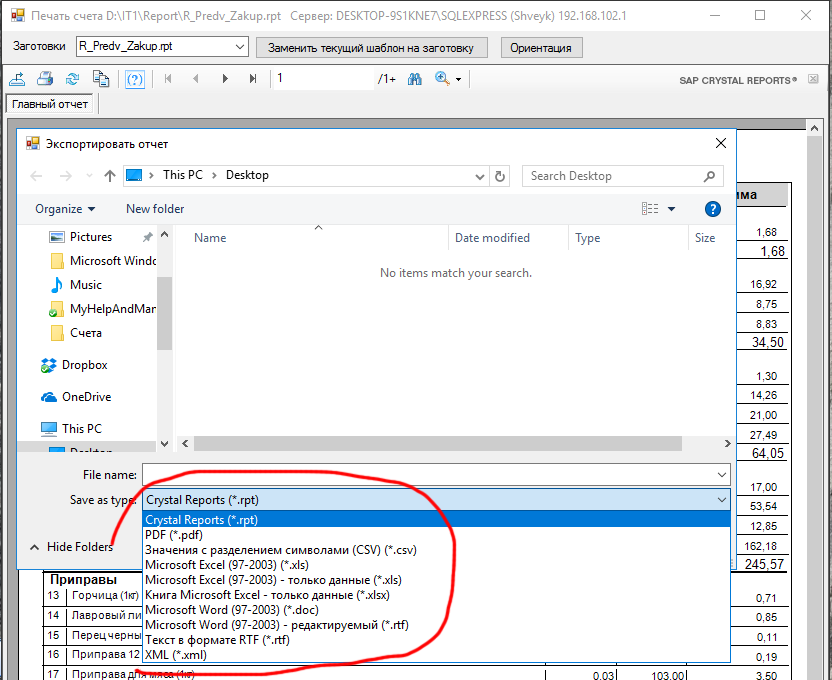Click New folder button
Viewport: 832px width, 680px height.
[x=155, y=209]
